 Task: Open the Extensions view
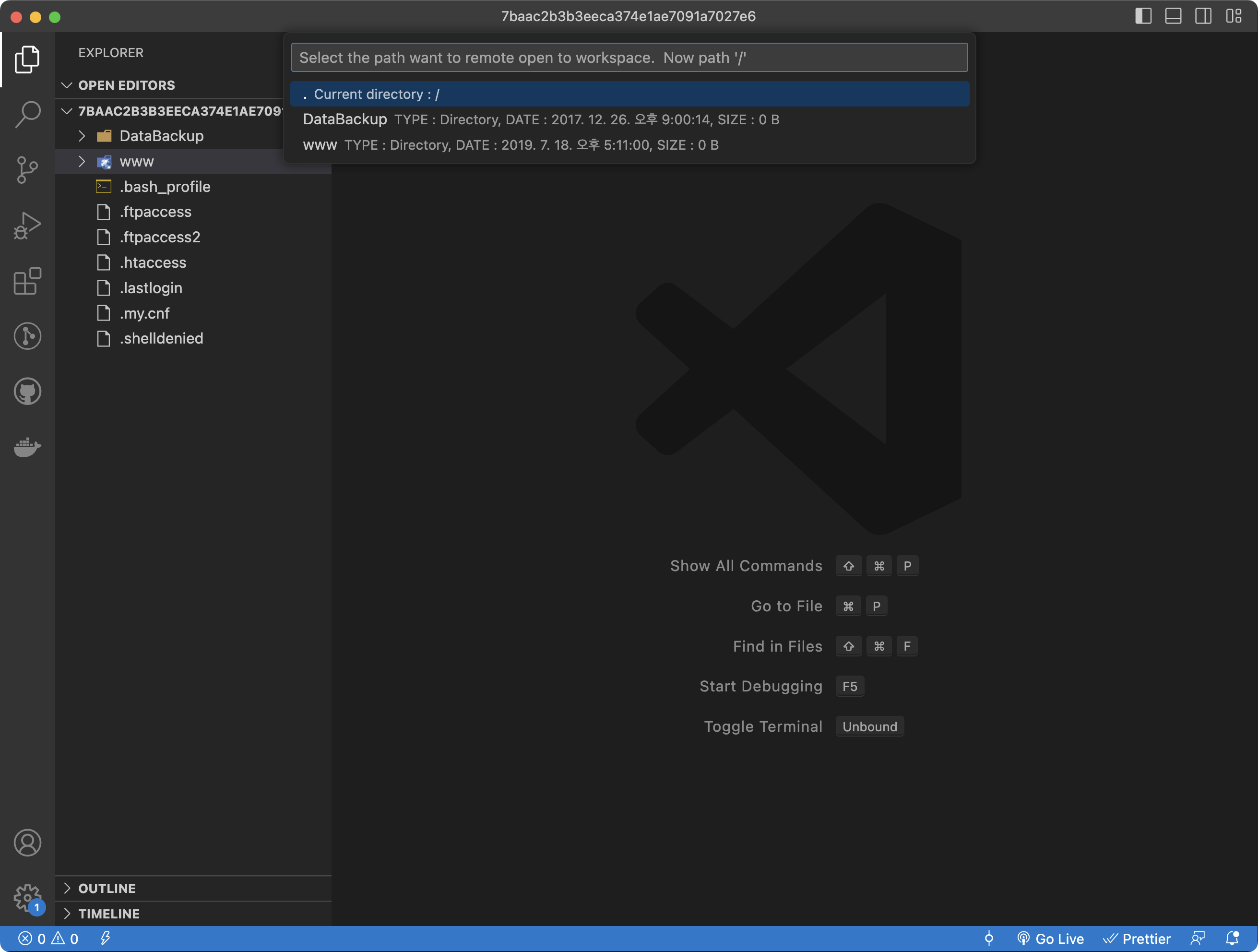coord(27,281)
